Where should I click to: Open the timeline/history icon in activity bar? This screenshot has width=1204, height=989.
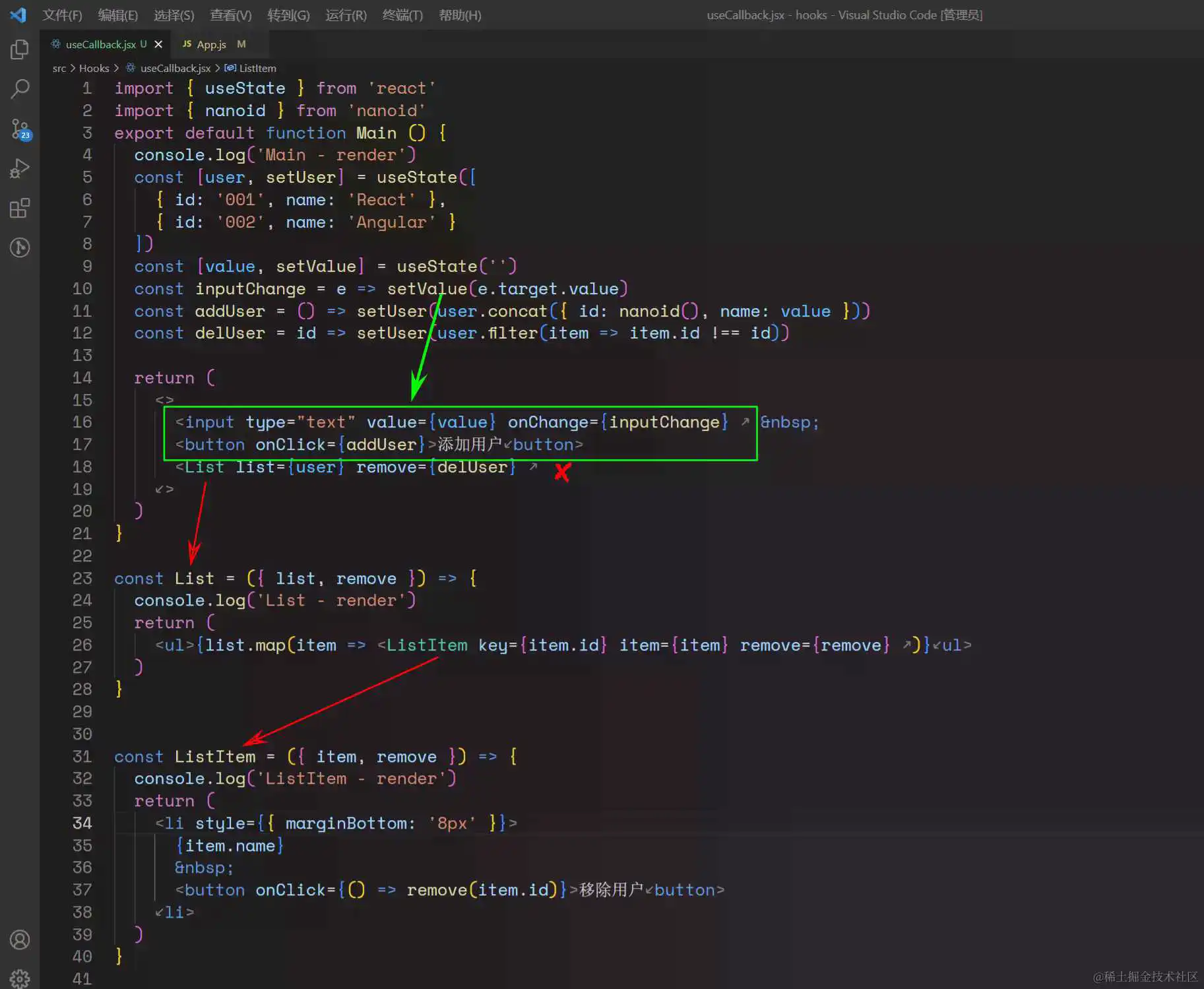tap(20, 247)
